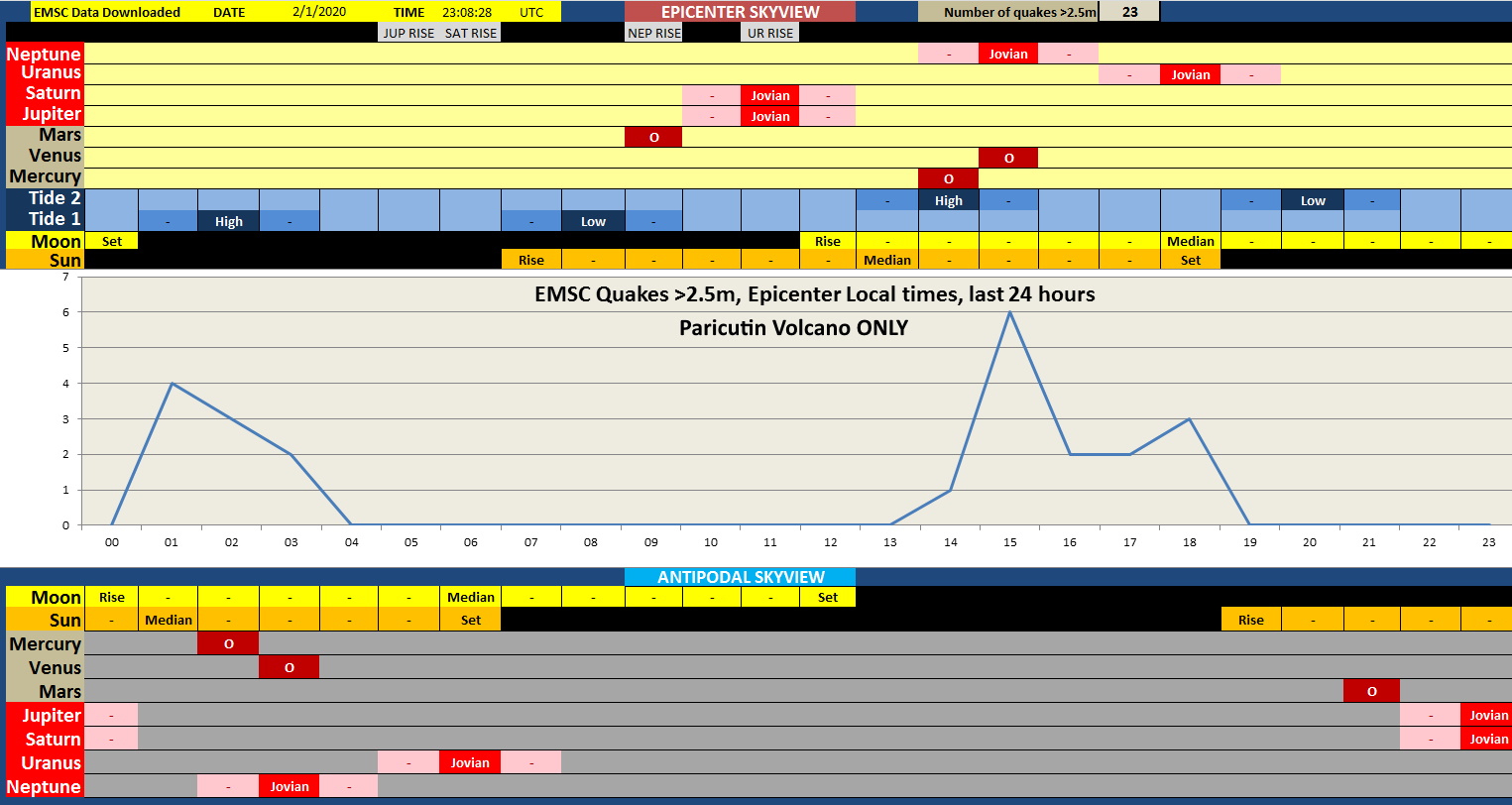Select Mars row label in Epicenter Skyview

coord(44,136)
